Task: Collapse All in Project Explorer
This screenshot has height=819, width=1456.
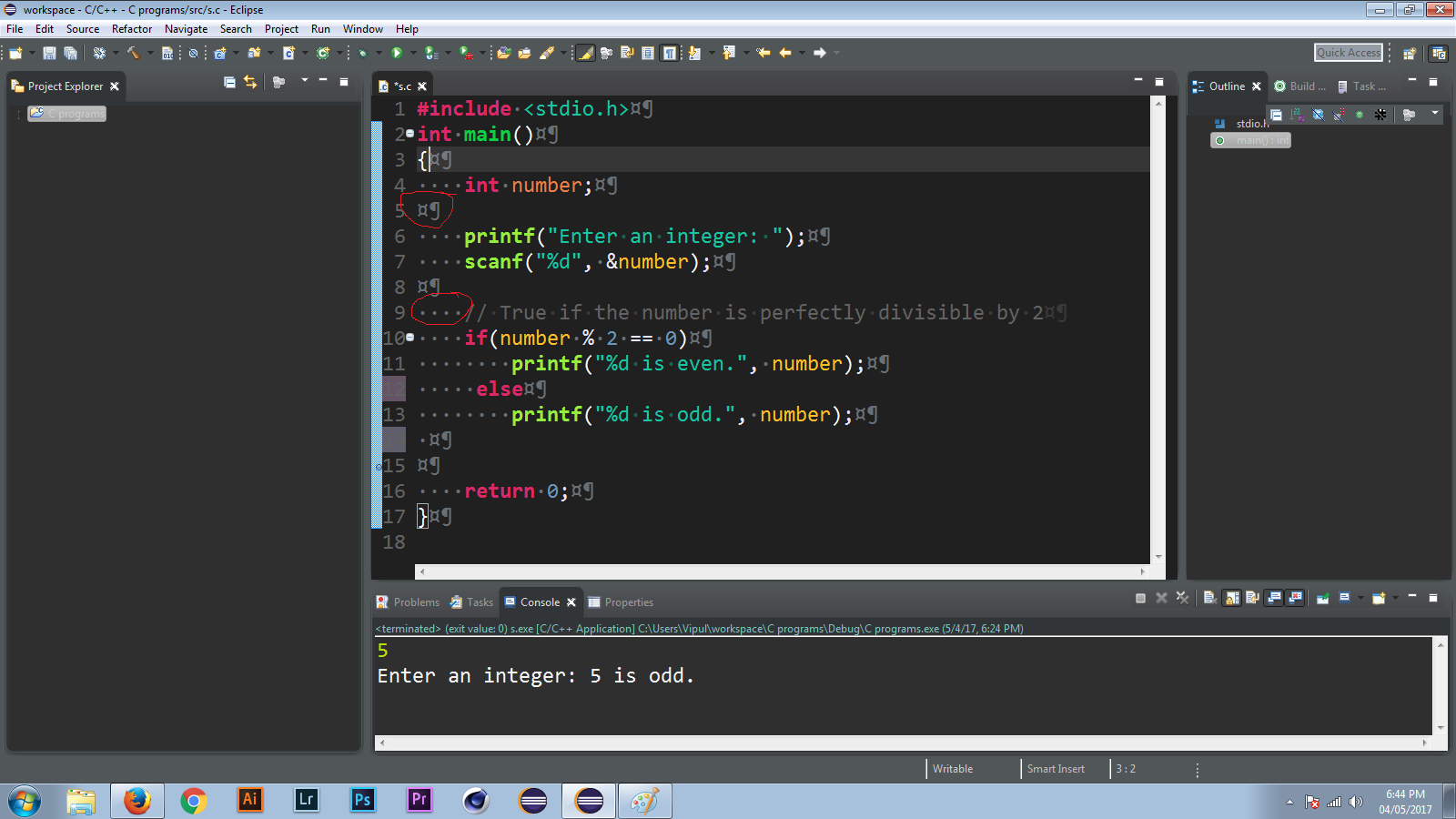Action: click(x=229, y=83)
